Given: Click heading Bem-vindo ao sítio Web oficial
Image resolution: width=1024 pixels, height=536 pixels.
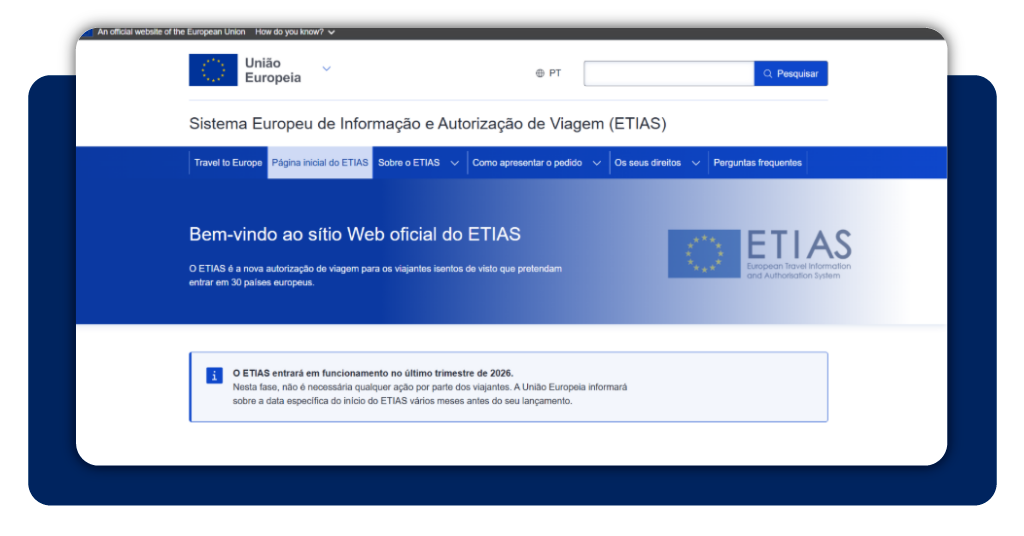Looking at the screenshot, I should 355,234.
